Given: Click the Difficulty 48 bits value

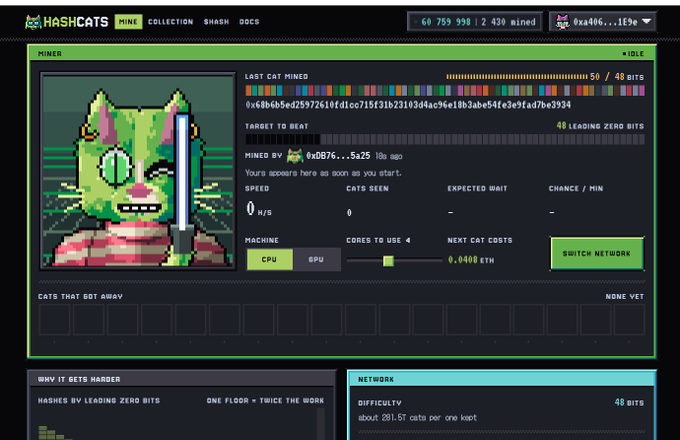Looking at the screenshot, I should (629, 403).
